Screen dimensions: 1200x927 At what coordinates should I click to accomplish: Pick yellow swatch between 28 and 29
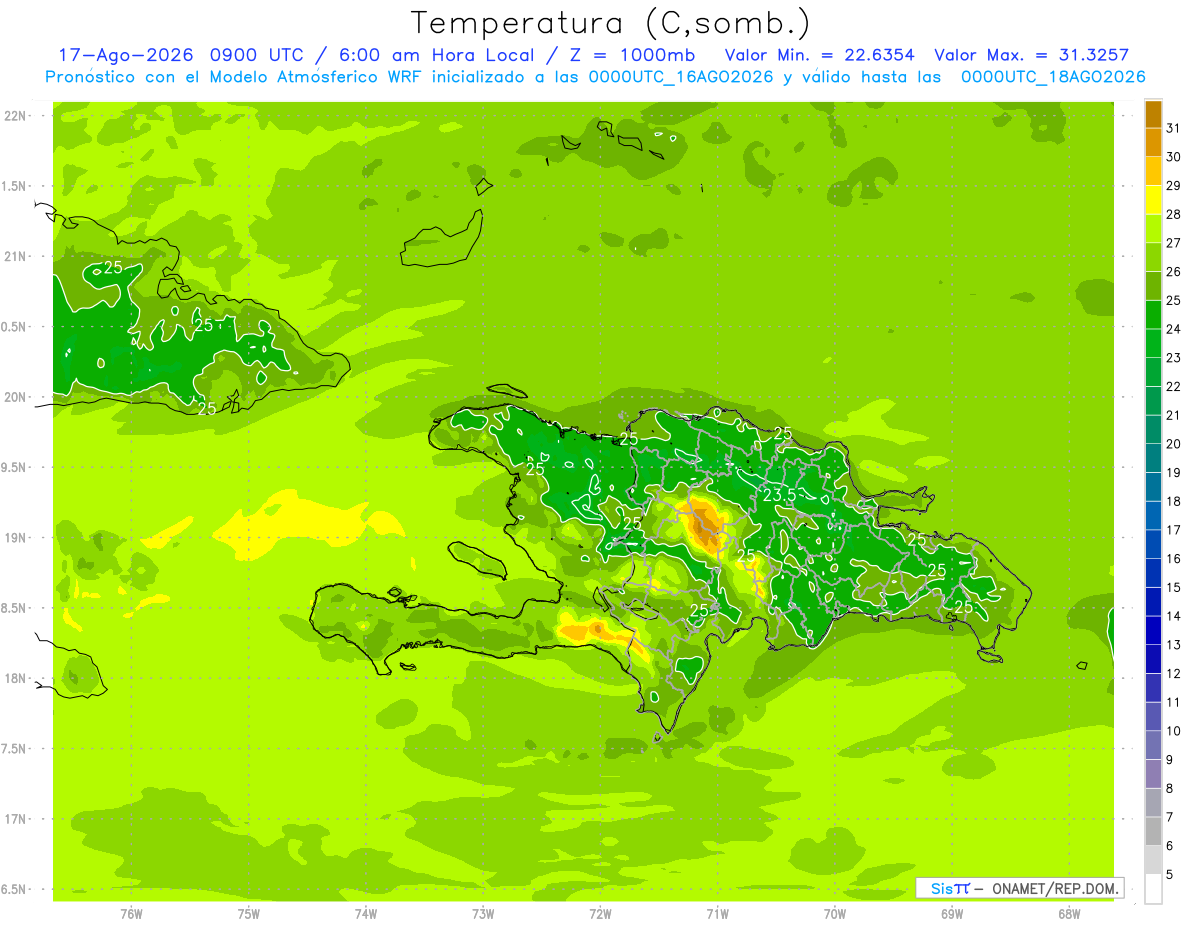click(x=1153, y=200)
